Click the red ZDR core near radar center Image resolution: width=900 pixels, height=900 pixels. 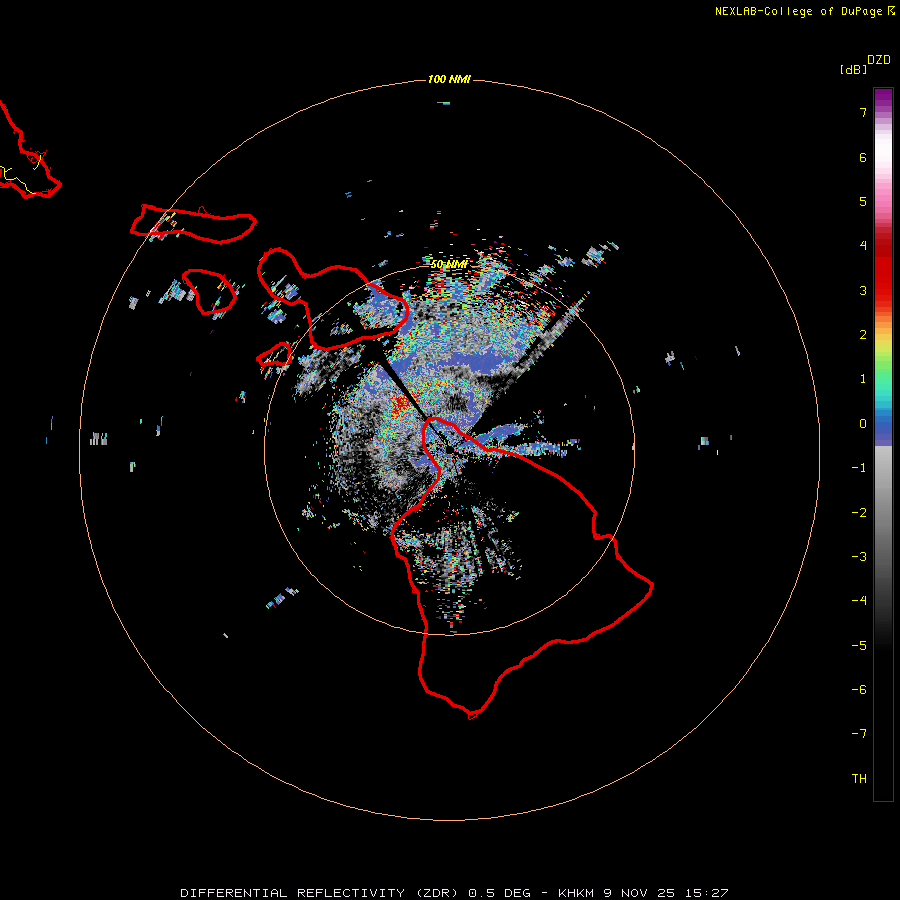click(401, 406)
